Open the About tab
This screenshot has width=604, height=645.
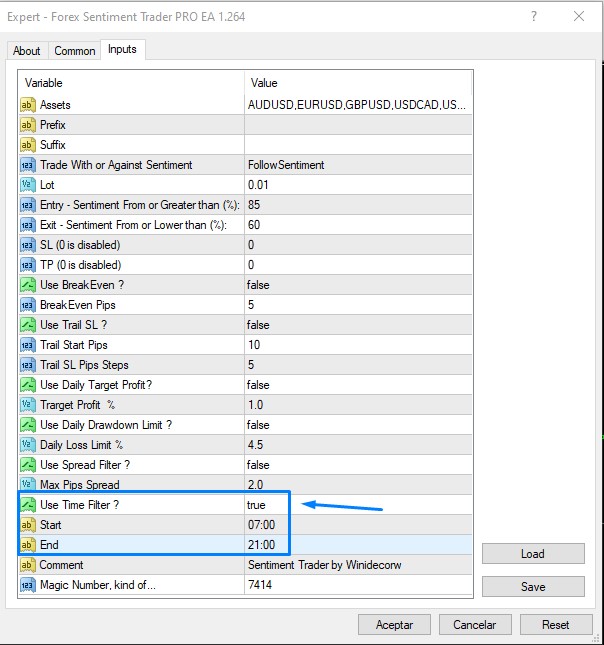27,51
